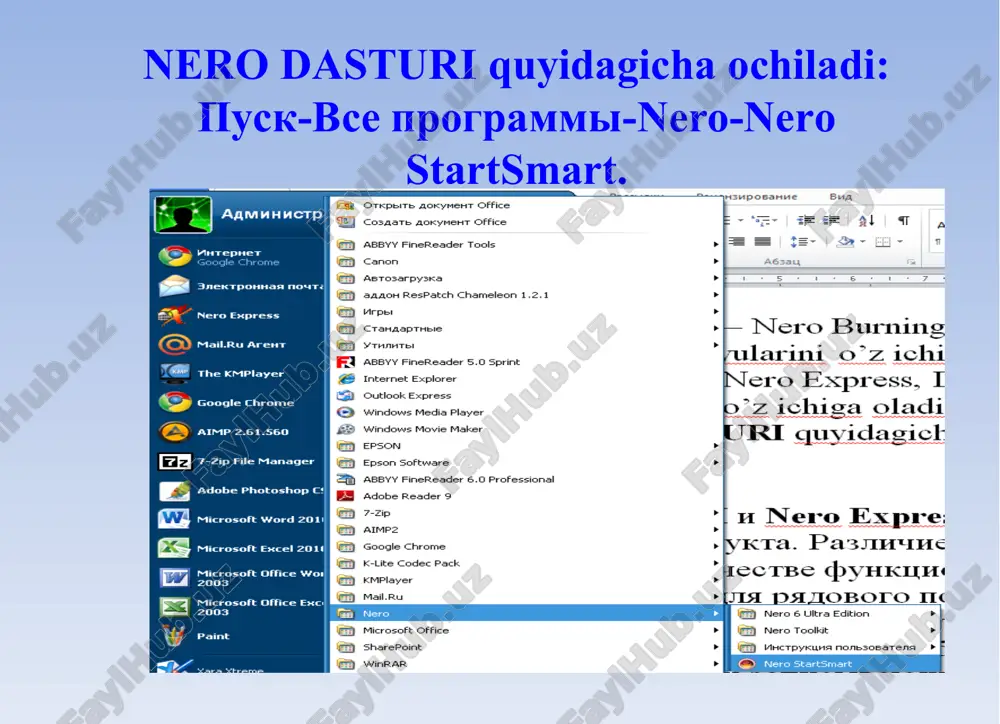Open Windows Movie Maker entry

(524, 429)
